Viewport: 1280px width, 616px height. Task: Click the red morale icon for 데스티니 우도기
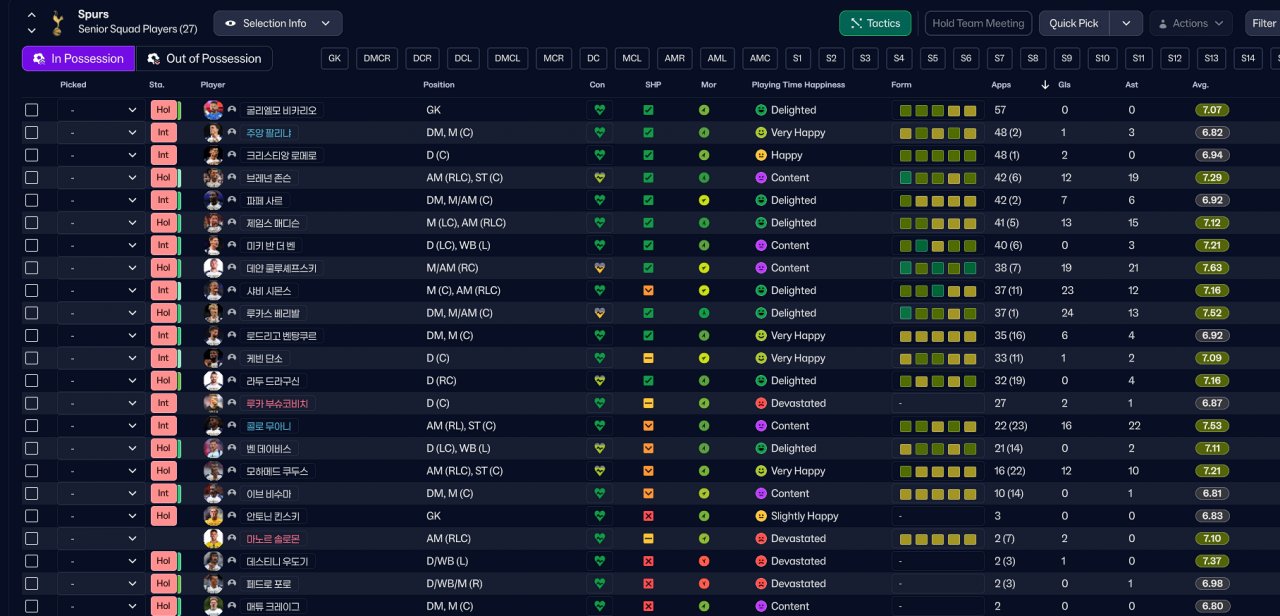click(704, 561)
